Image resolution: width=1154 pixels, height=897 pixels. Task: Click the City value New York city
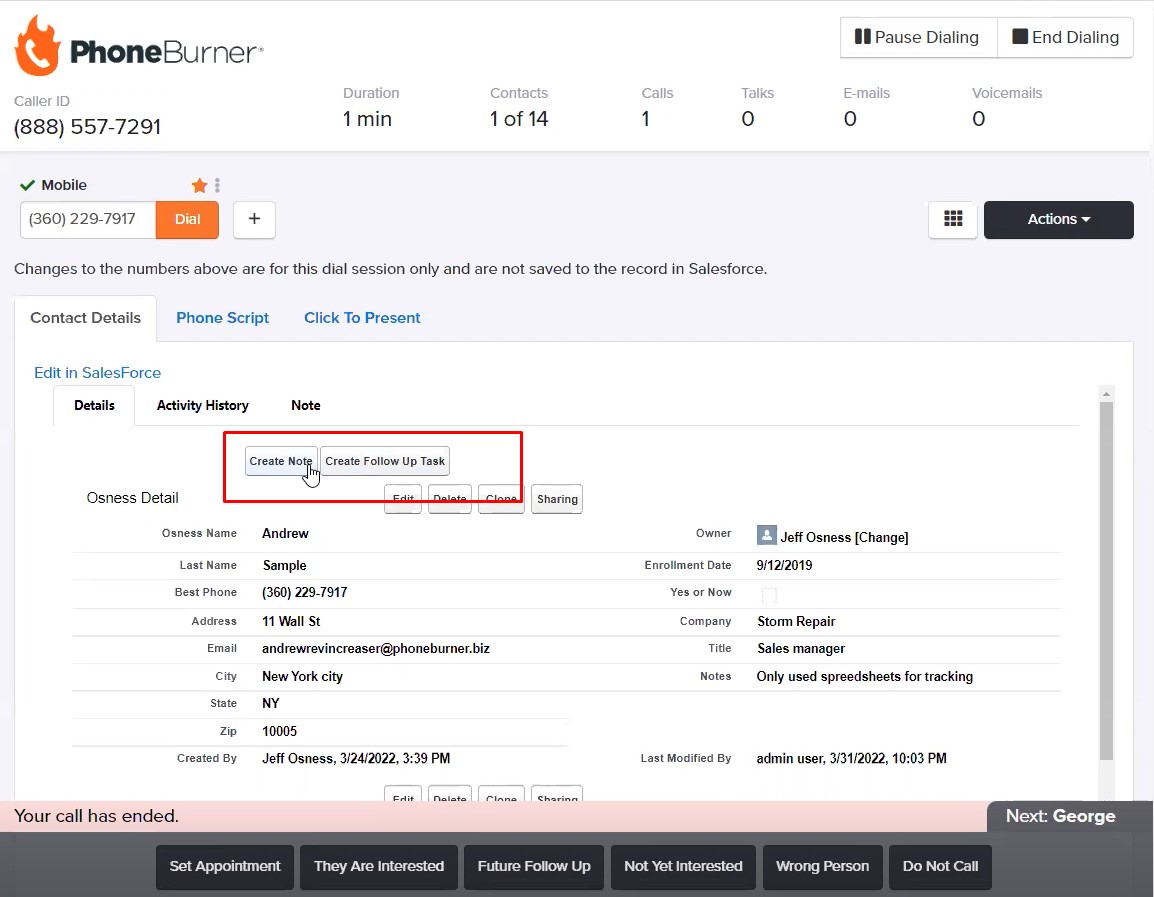tap(302, 676)
